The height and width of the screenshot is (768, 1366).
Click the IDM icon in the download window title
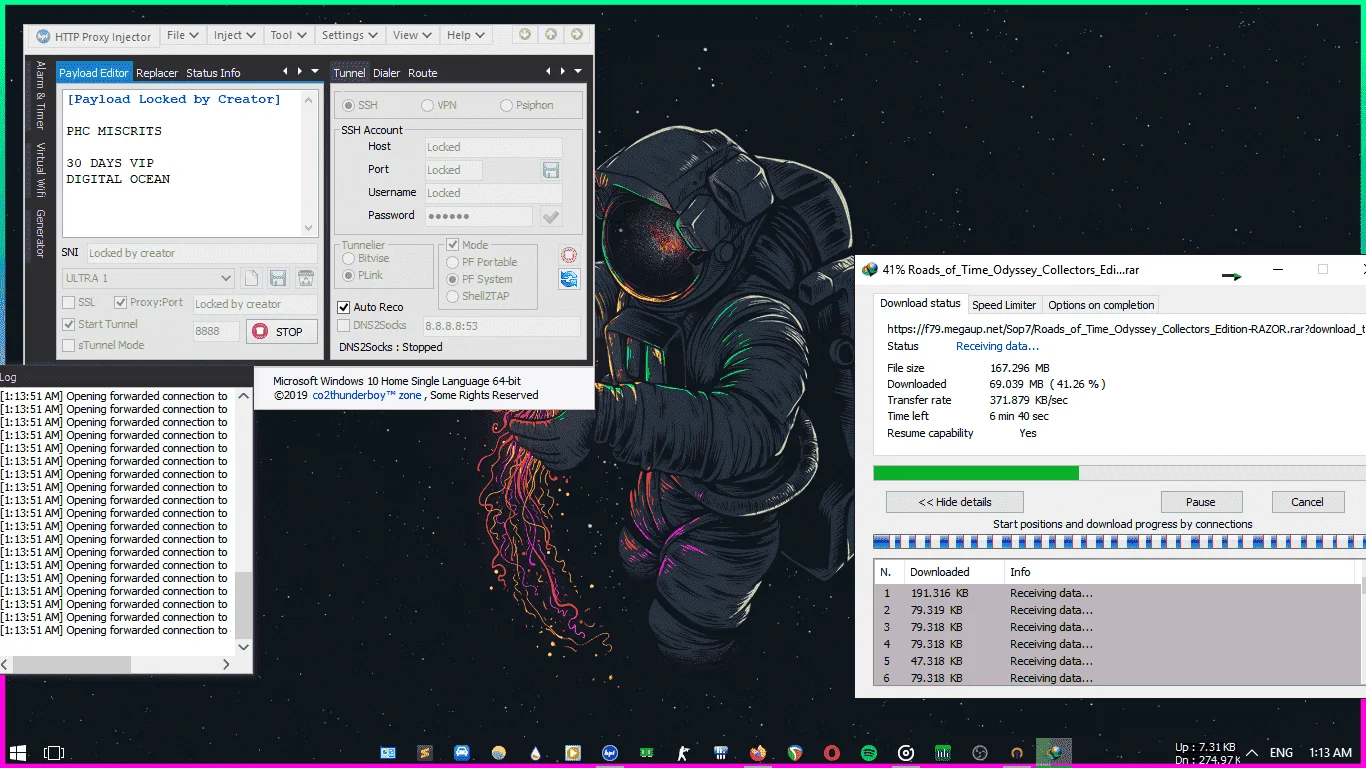tap(870, 270)
